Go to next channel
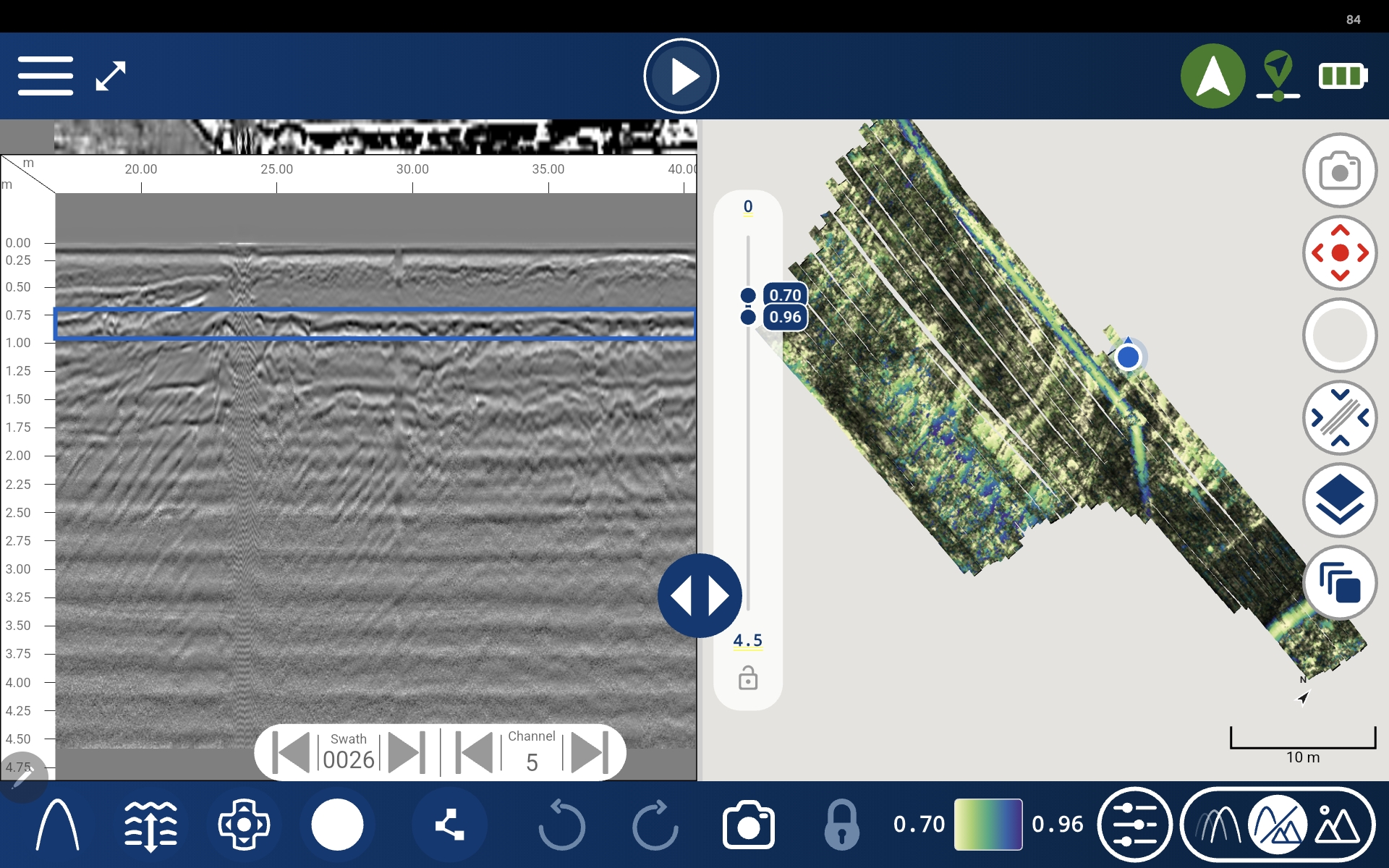Screen dimensions: 1389x868 coord(590,753)
